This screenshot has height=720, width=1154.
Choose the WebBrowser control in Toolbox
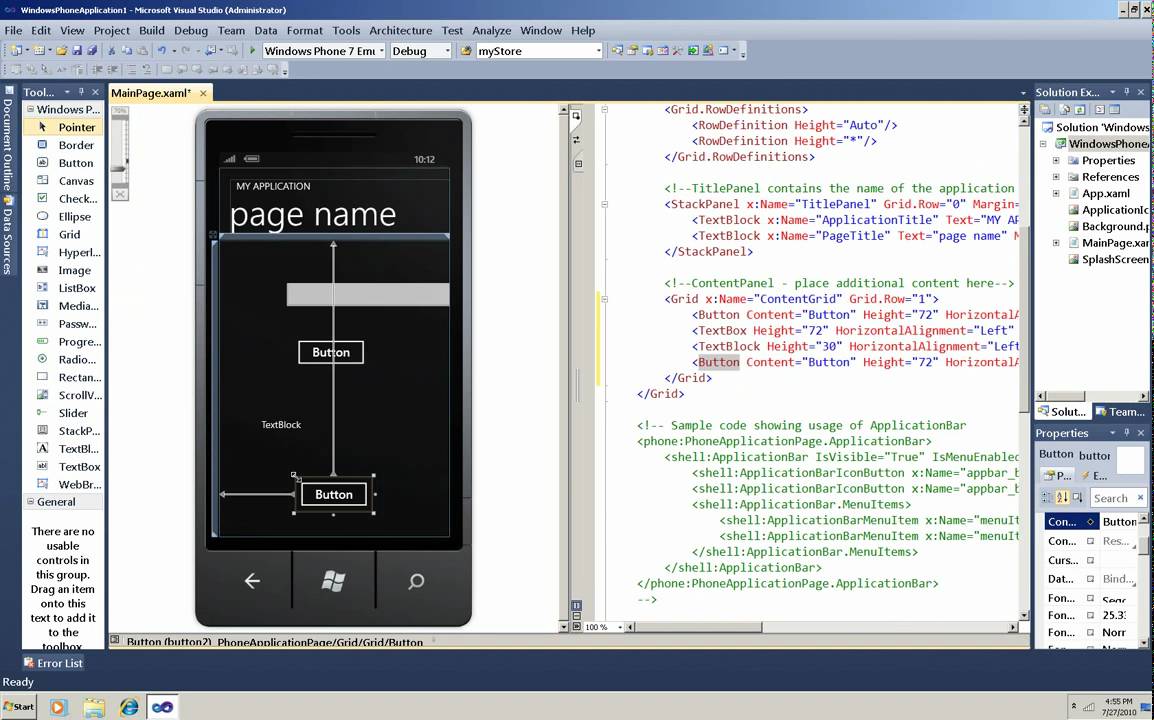click(64, 484)
